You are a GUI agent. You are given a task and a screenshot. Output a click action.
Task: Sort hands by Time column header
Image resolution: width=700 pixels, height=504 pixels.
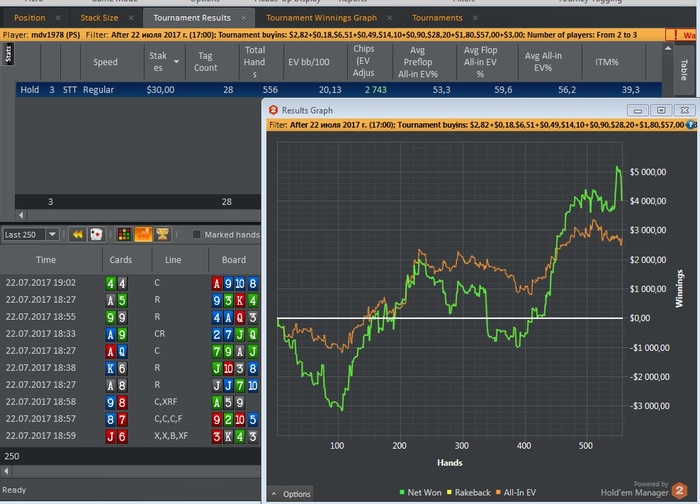pos(46,260)
